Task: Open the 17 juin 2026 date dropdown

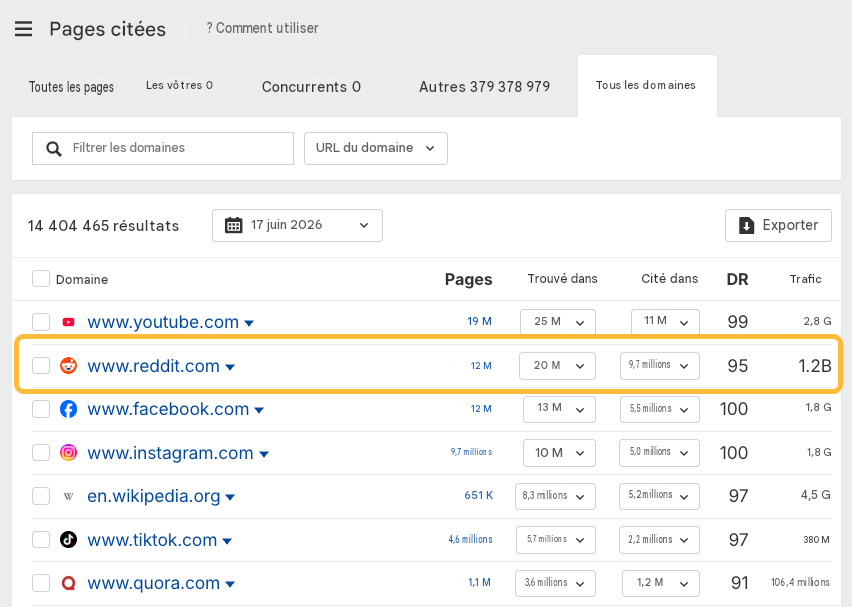Action: click(297, 225)
